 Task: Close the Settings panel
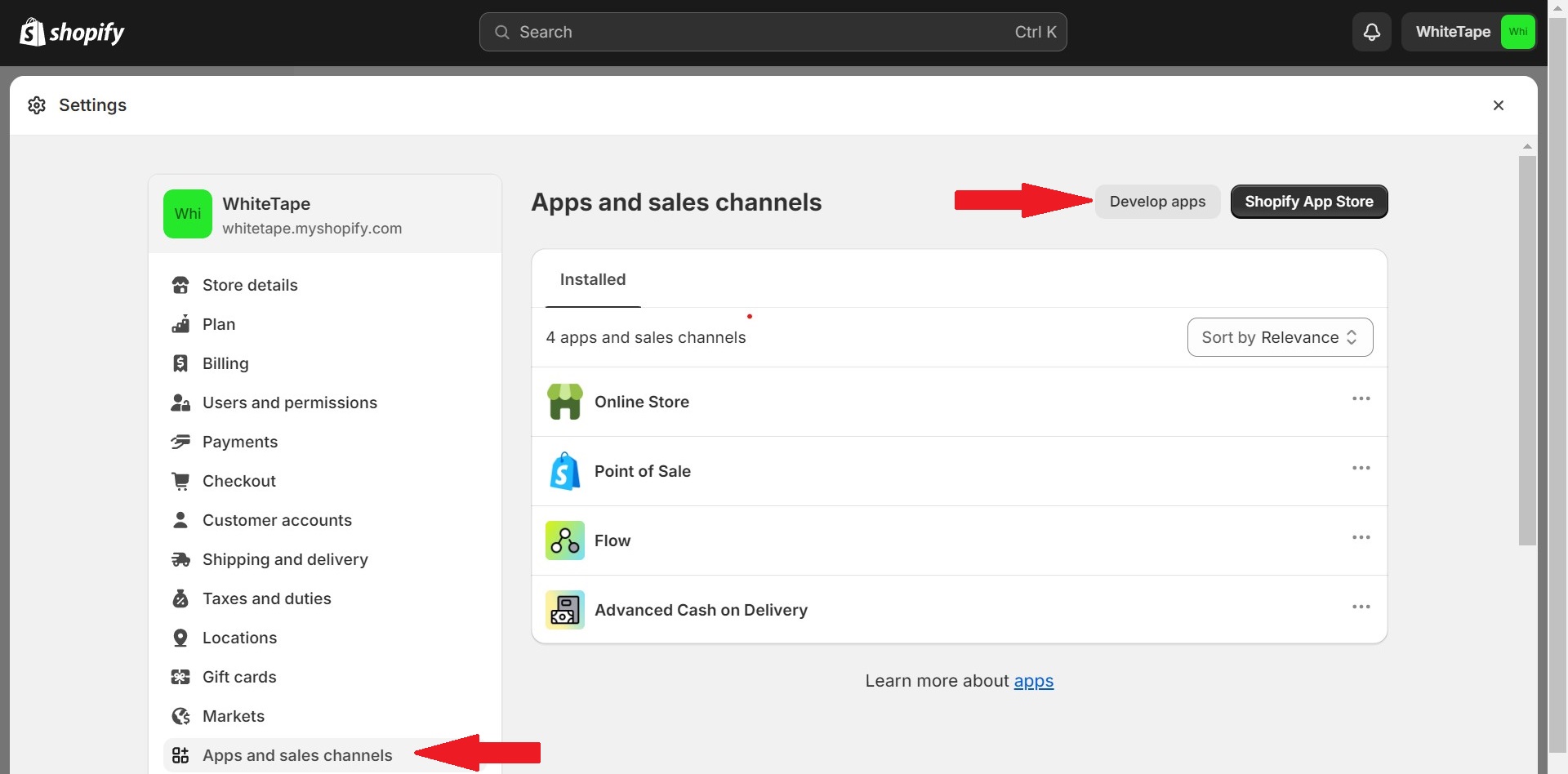tap(1499, 105)
